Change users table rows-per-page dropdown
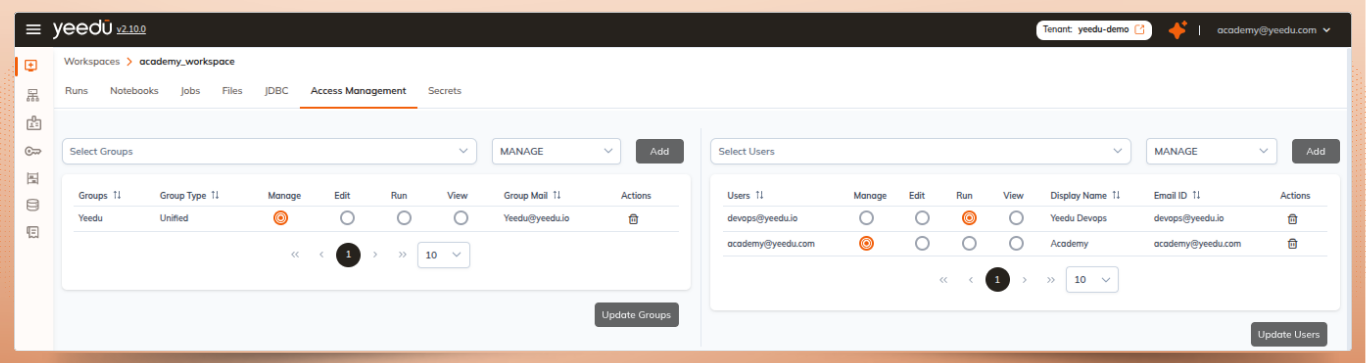This screenshot has height=363, width=1366. click(1092, 280)
